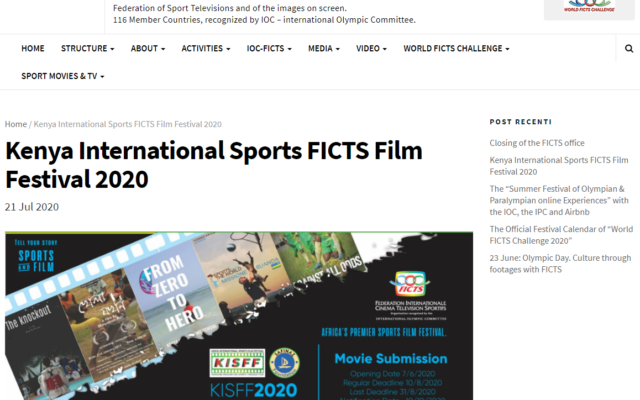Open the SPORT MOVIES & TV dropdown
The height and width of the screenshot is (400, 640).
(x=62, y=76)
